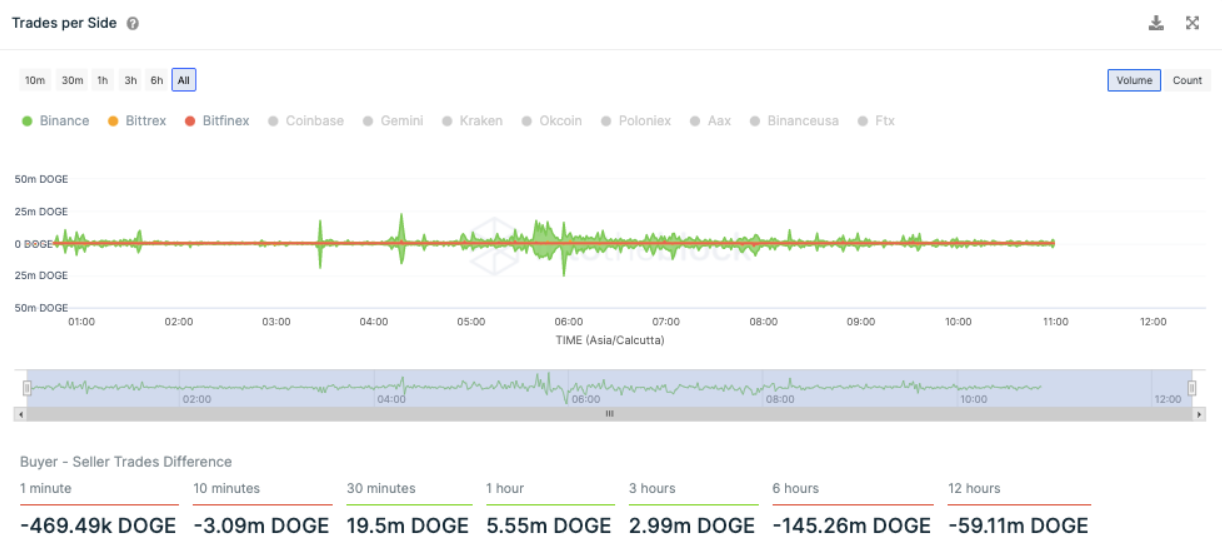Expand chart to fullscreen
This screenshot has width=1222, height=559.
[1192, 23]
